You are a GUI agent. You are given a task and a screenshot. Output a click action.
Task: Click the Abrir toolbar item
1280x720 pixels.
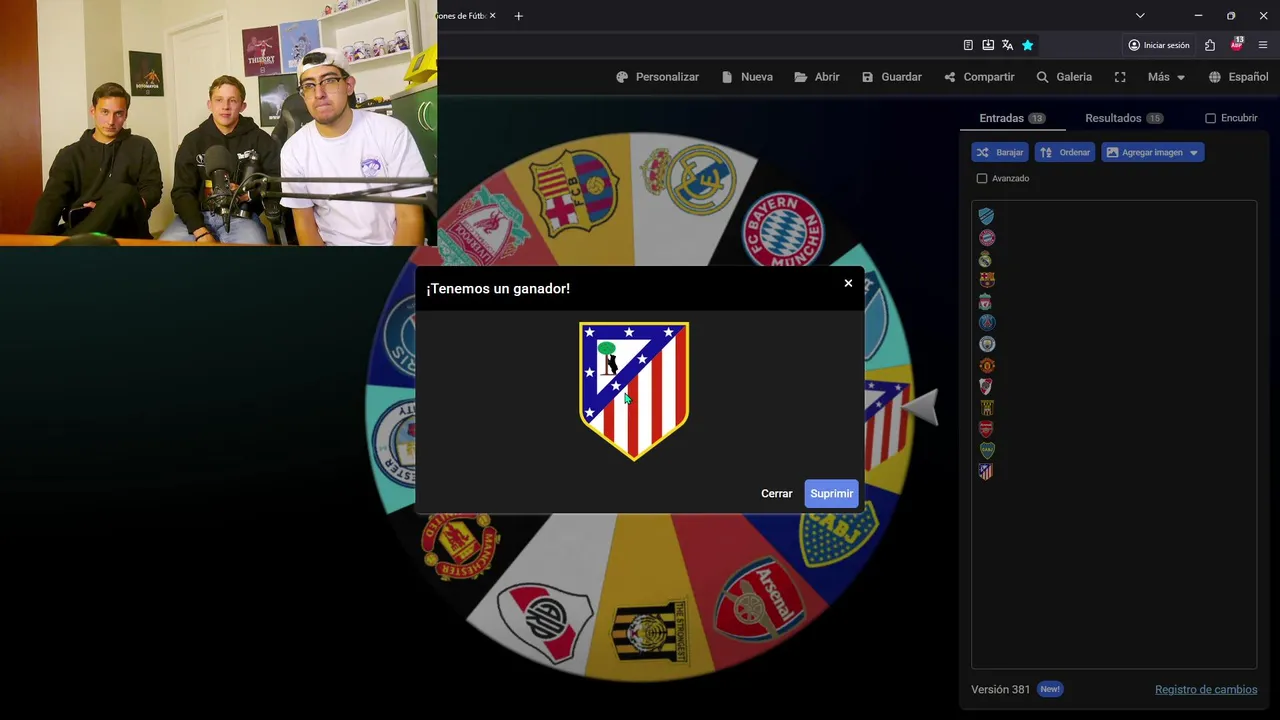point(817,77)
